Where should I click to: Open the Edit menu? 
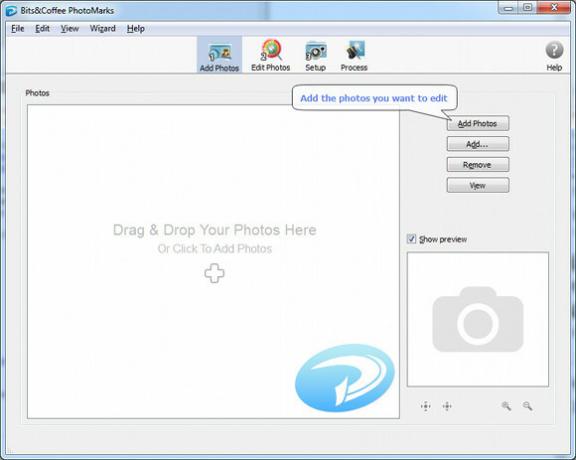pos(42,29)
